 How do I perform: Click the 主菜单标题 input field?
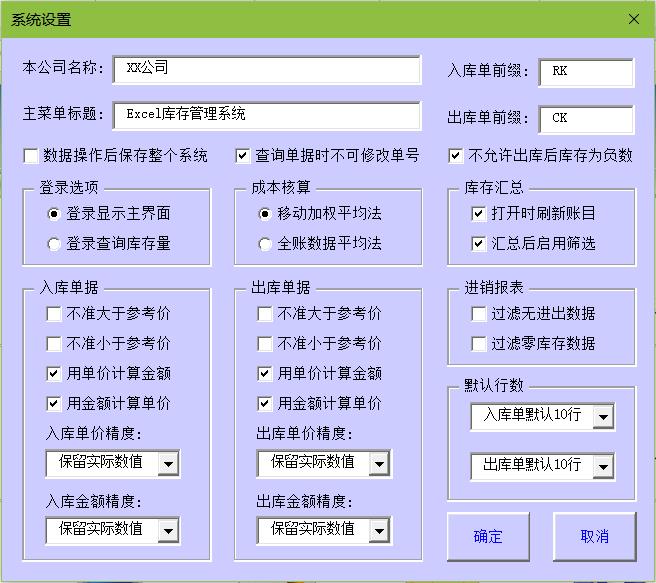coord(267,115)
